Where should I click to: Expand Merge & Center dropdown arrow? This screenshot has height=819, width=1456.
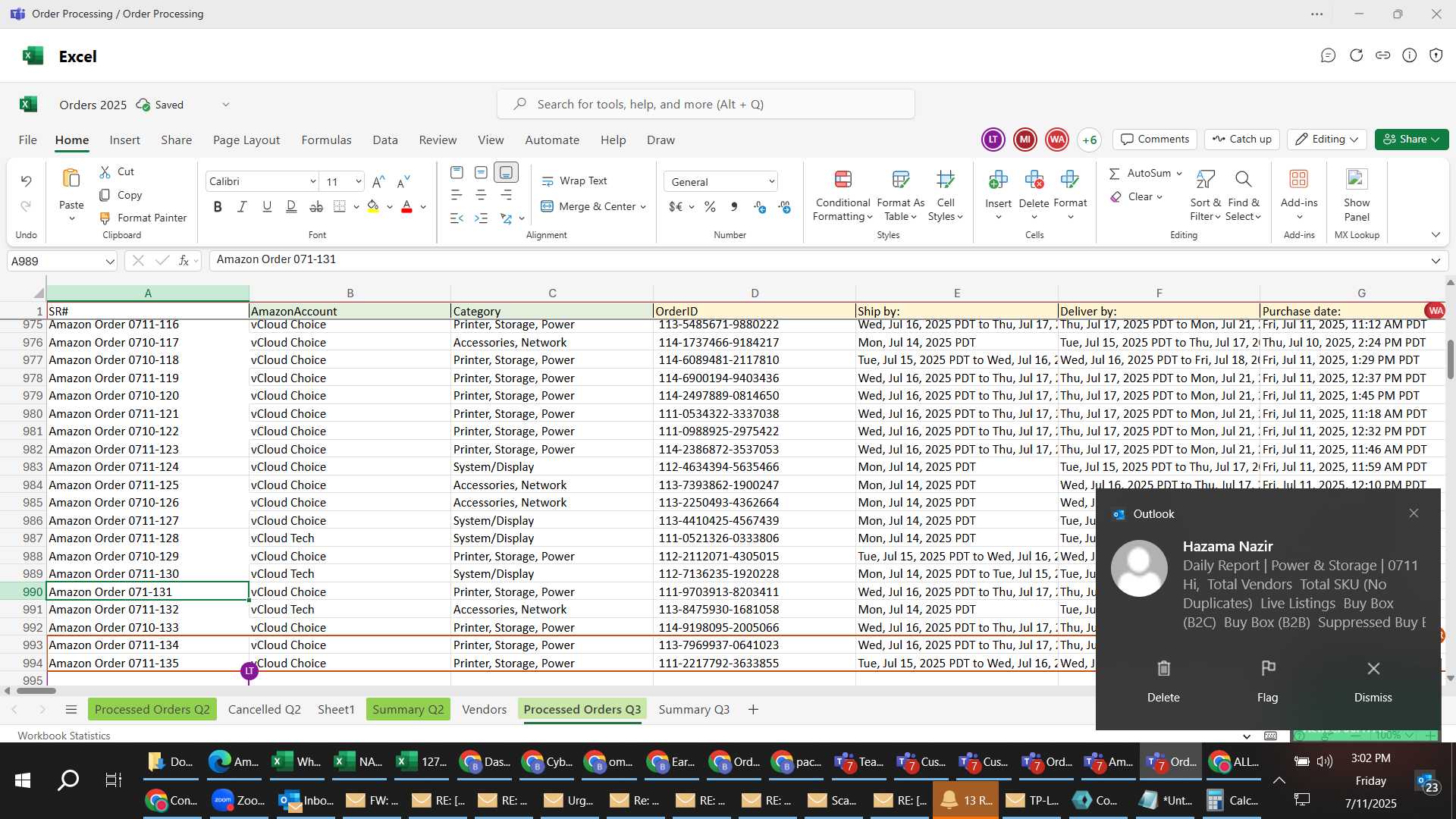click(x=643, y=207)
